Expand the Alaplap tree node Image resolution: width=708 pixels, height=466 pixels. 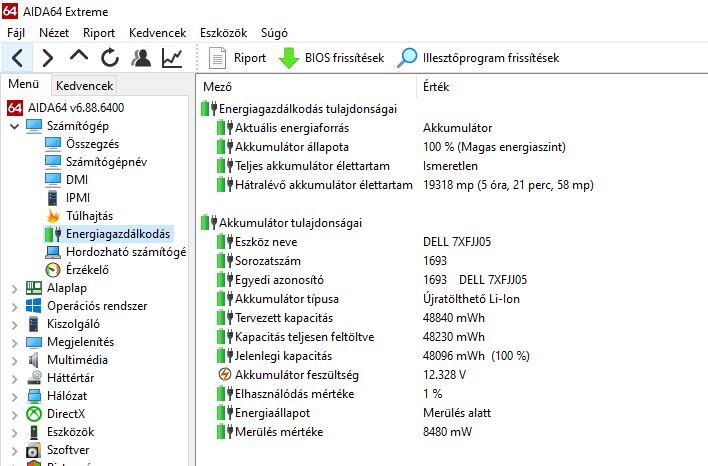pos(14,289)
